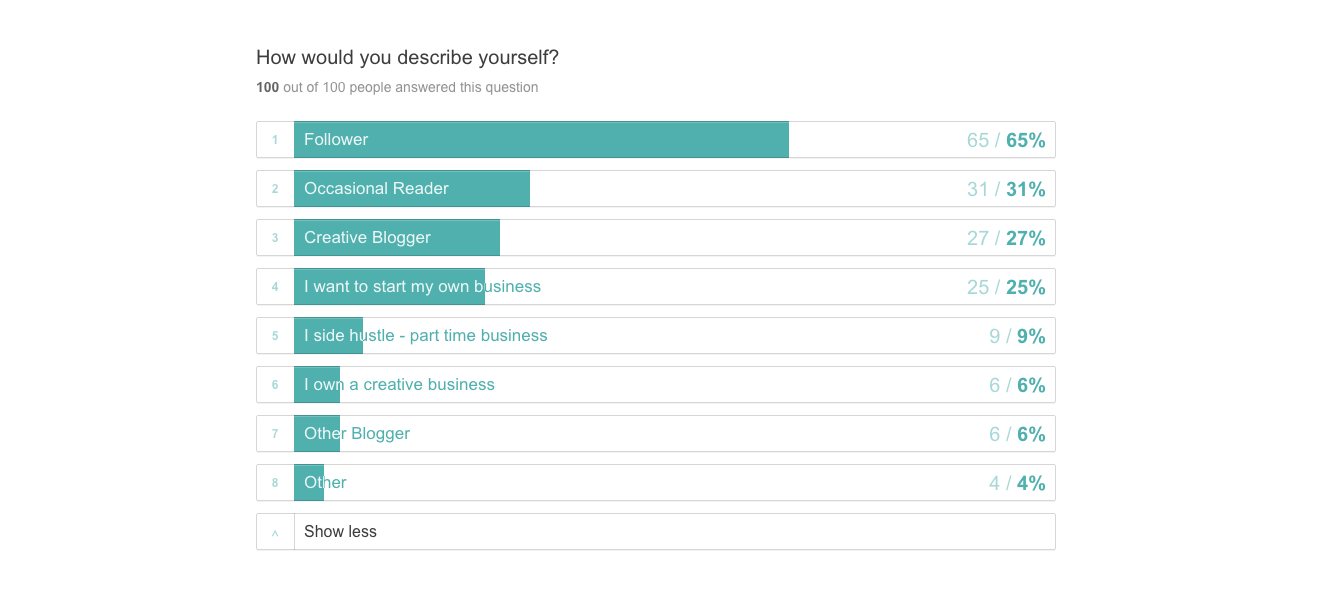Collapse the list via Show less
This screenshot has width=1328, height=607.
tap(656, 532)
